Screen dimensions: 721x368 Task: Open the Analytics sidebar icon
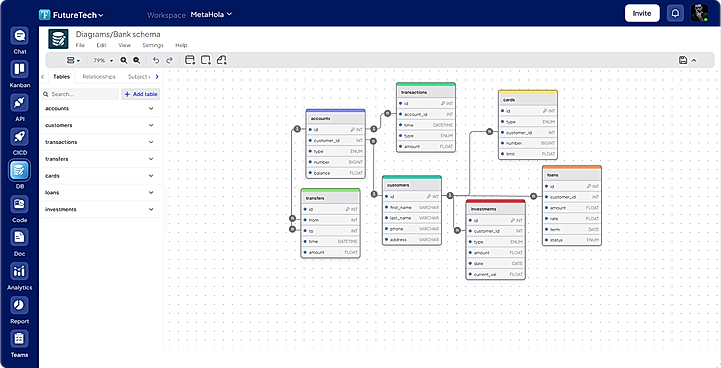point(19,271)
